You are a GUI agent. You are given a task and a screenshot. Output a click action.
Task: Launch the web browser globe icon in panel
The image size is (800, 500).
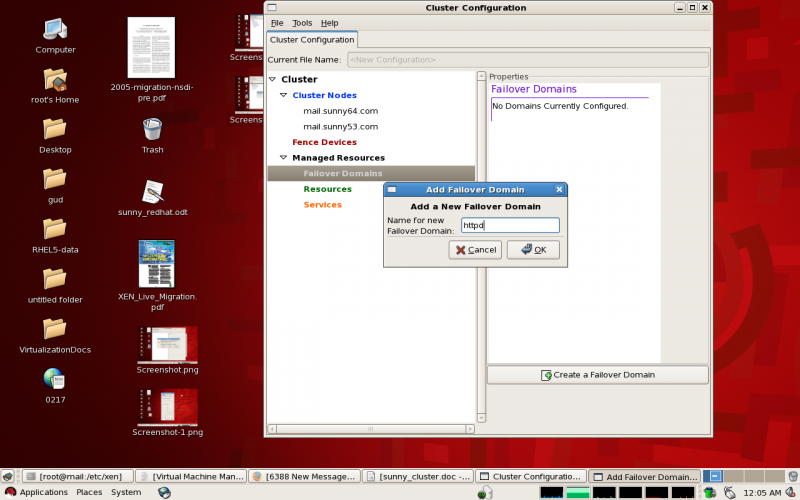pos(164,492)
